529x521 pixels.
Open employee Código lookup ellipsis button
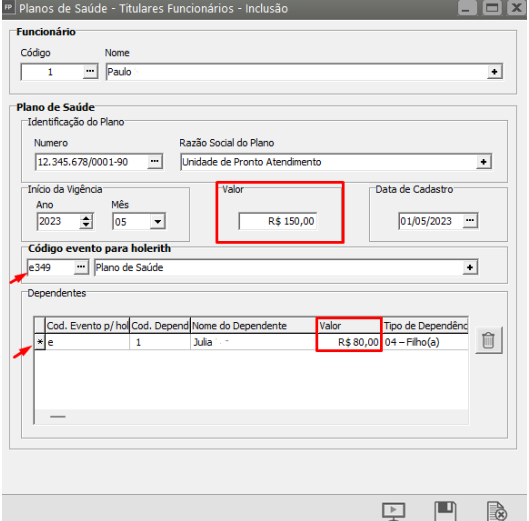pyautogui.click(x=90, y=71)
